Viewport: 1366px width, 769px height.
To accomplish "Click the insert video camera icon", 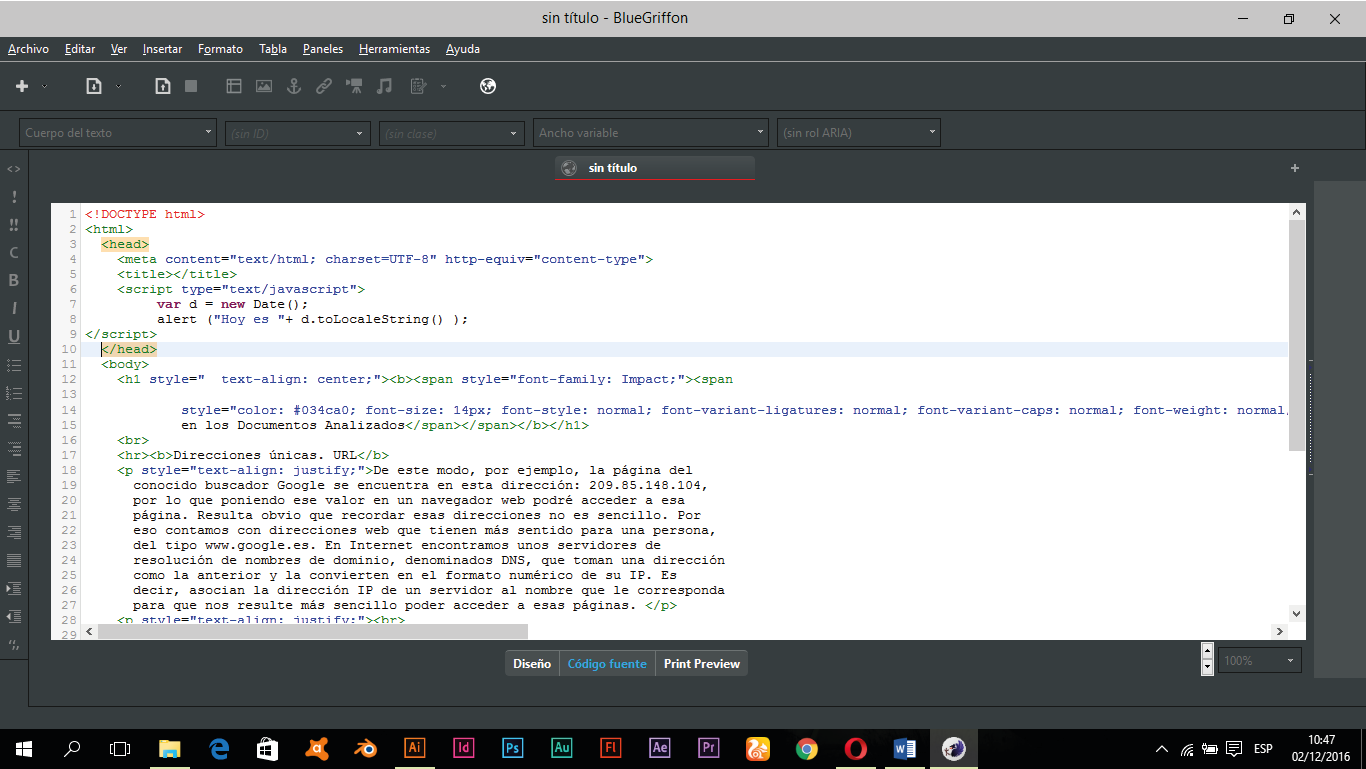I will pyautogui.click(x=354, y=86).
